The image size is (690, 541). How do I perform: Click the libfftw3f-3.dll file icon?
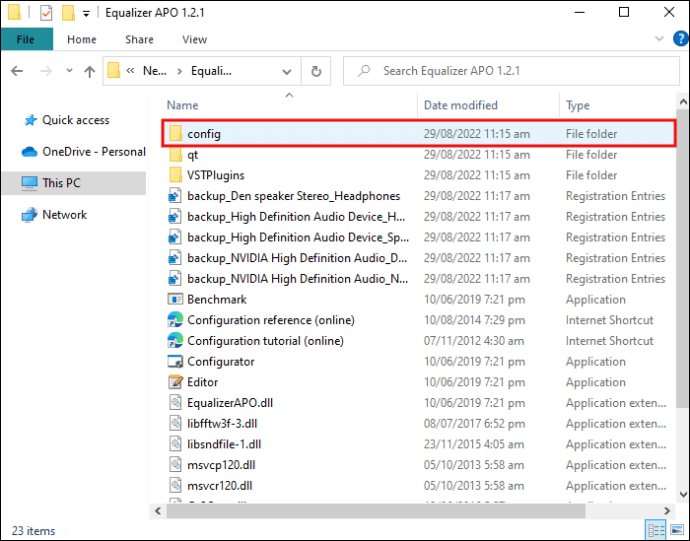pos(175,423)
